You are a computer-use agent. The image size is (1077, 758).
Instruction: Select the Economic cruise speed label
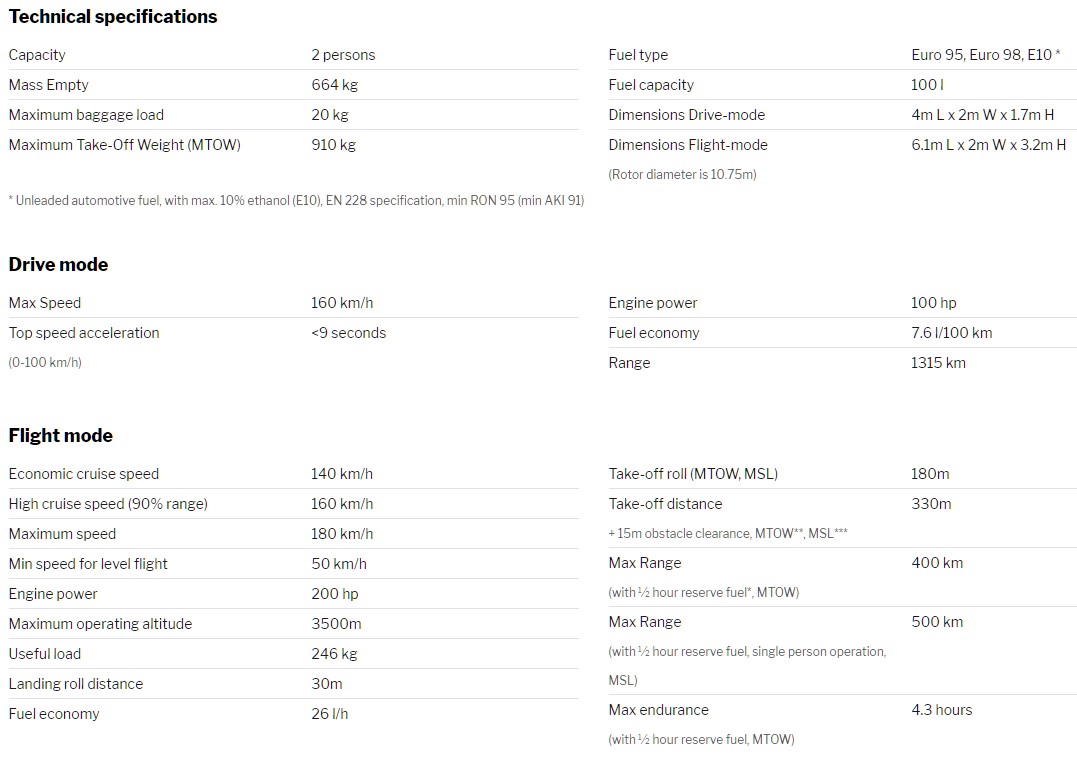pos(84,474)
